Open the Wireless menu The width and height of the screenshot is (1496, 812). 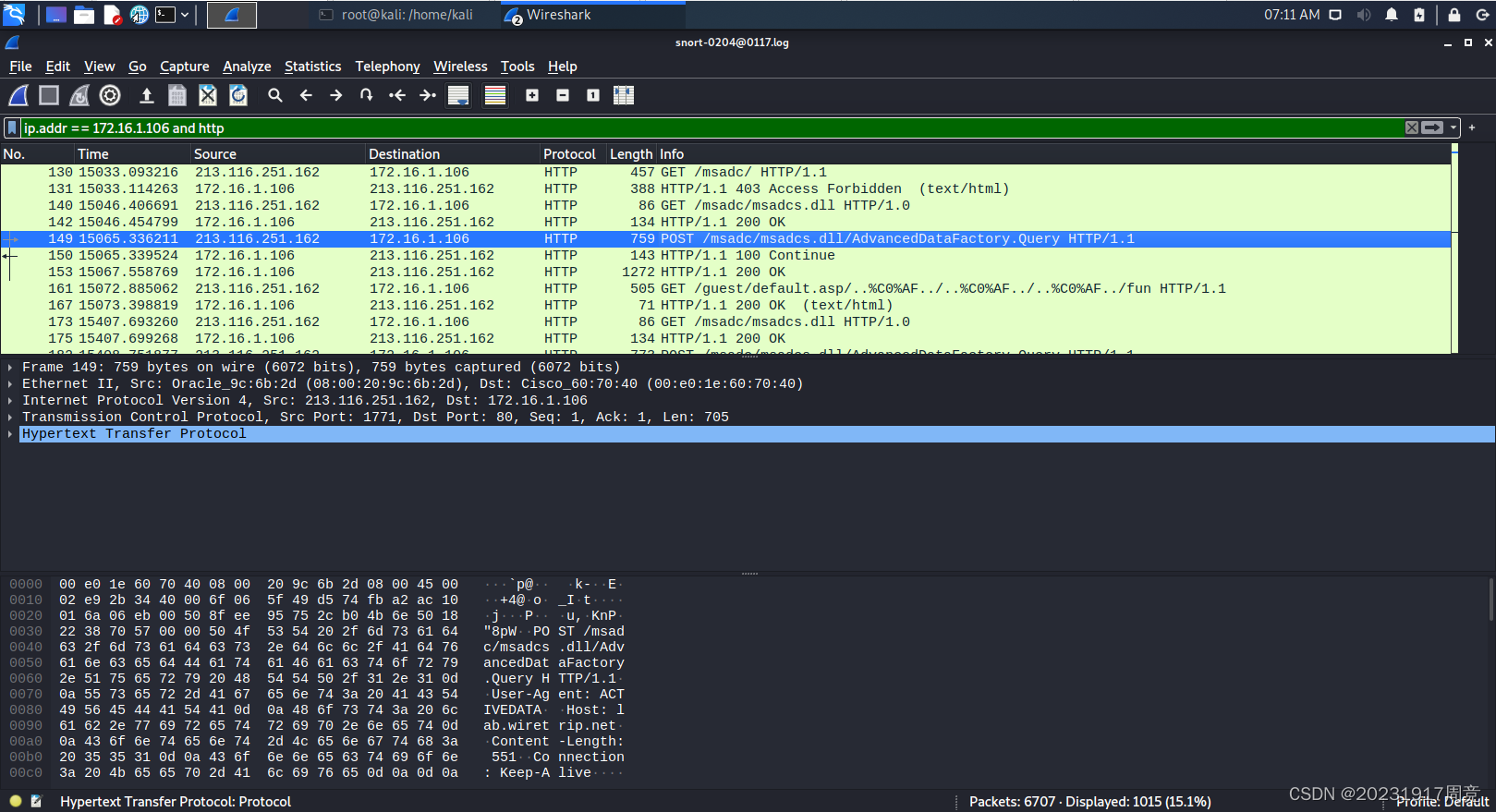pos(460,67)
